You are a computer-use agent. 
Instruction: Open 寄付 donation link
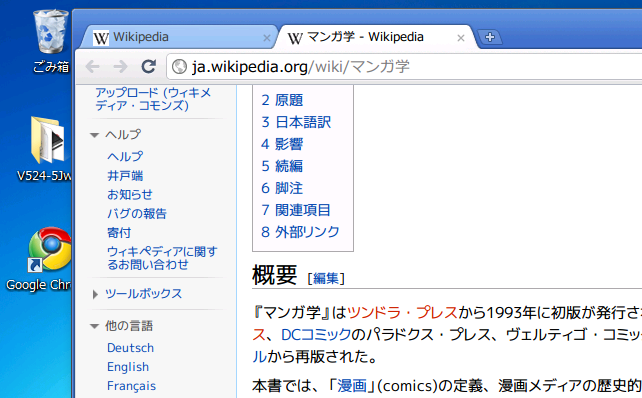pyautogui.click(x=119, y=233)
